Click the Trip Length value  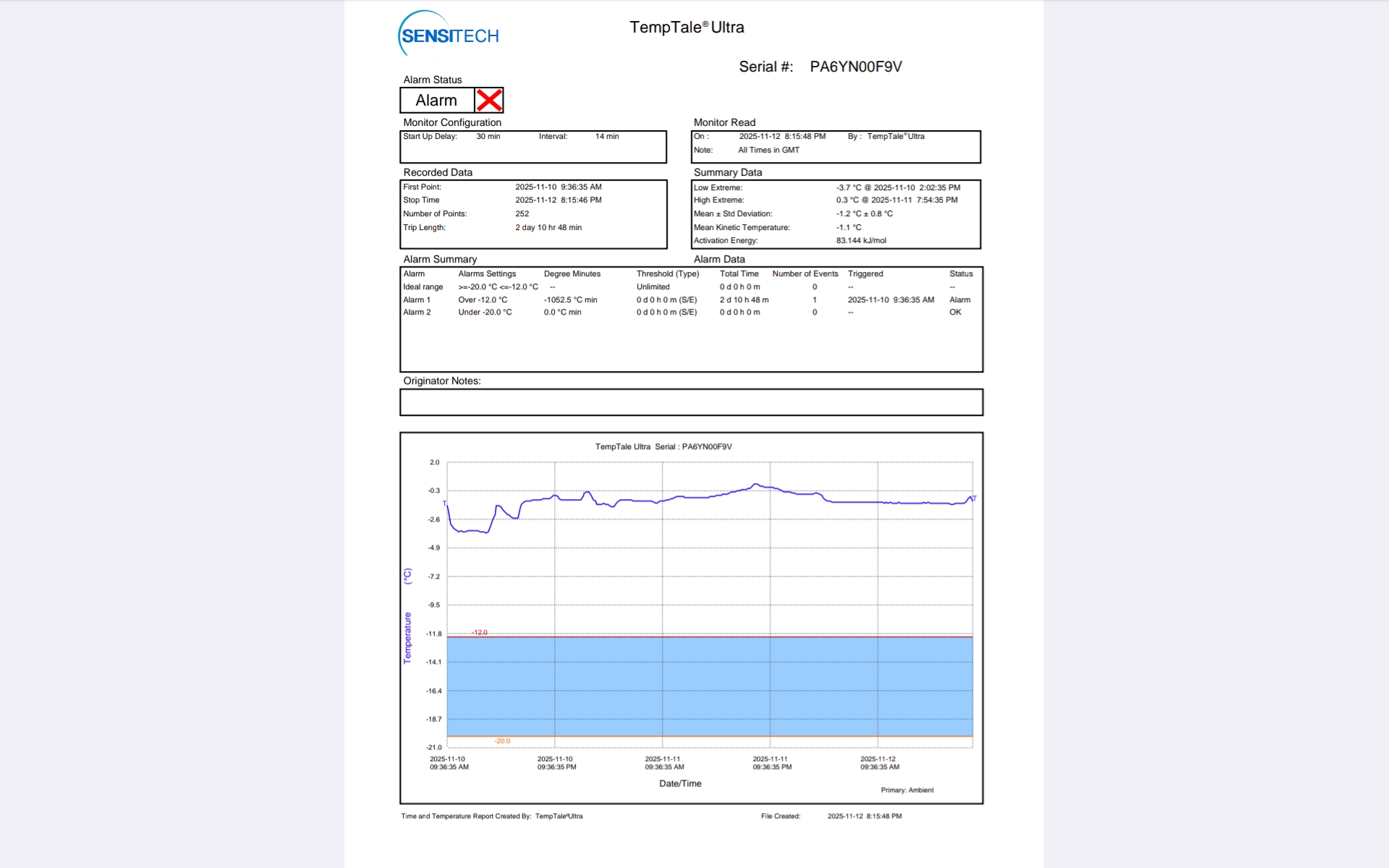(548, 227)
